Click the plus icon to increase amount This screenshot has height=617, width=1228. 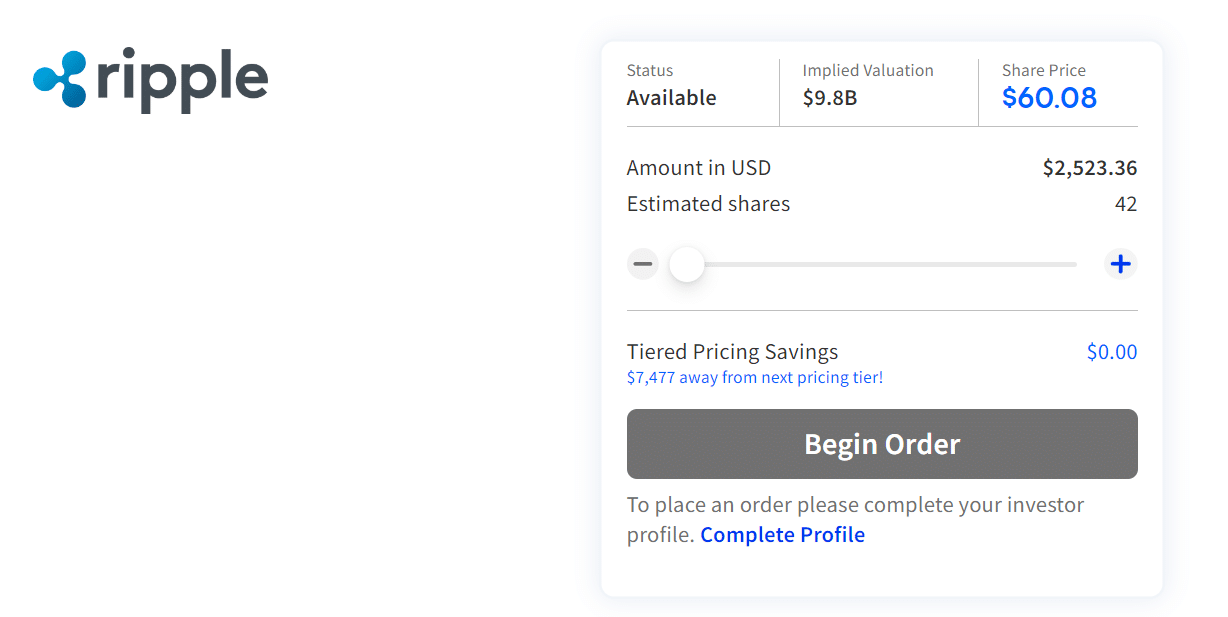(1121, 264)
